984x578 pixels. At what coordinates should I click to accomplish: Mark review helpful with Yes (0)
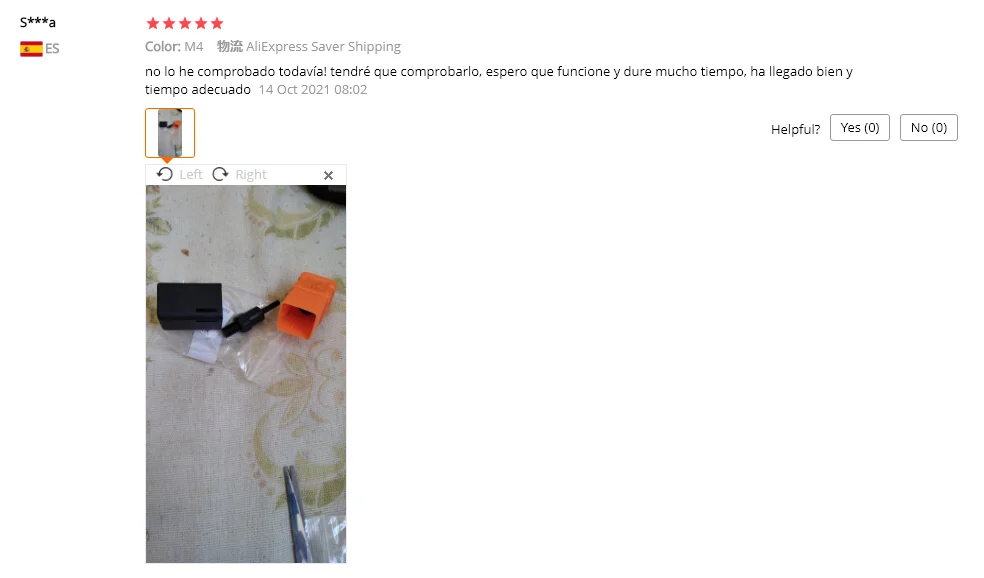point(860,127)
